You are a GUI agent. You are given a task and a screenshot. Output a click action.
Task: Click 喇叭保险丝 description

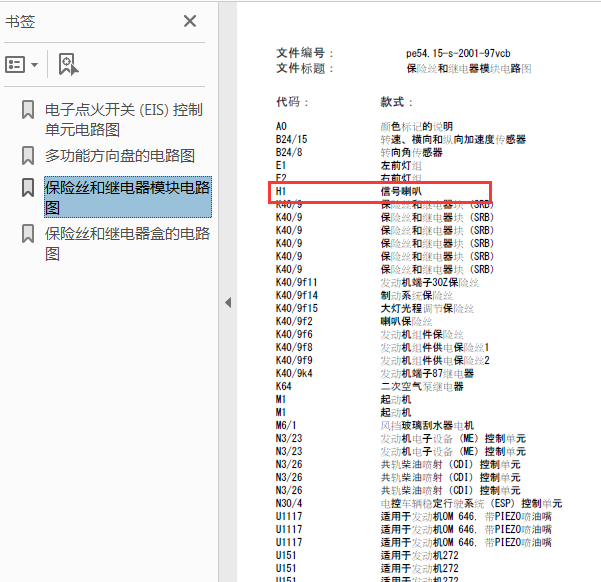point(406,321)
